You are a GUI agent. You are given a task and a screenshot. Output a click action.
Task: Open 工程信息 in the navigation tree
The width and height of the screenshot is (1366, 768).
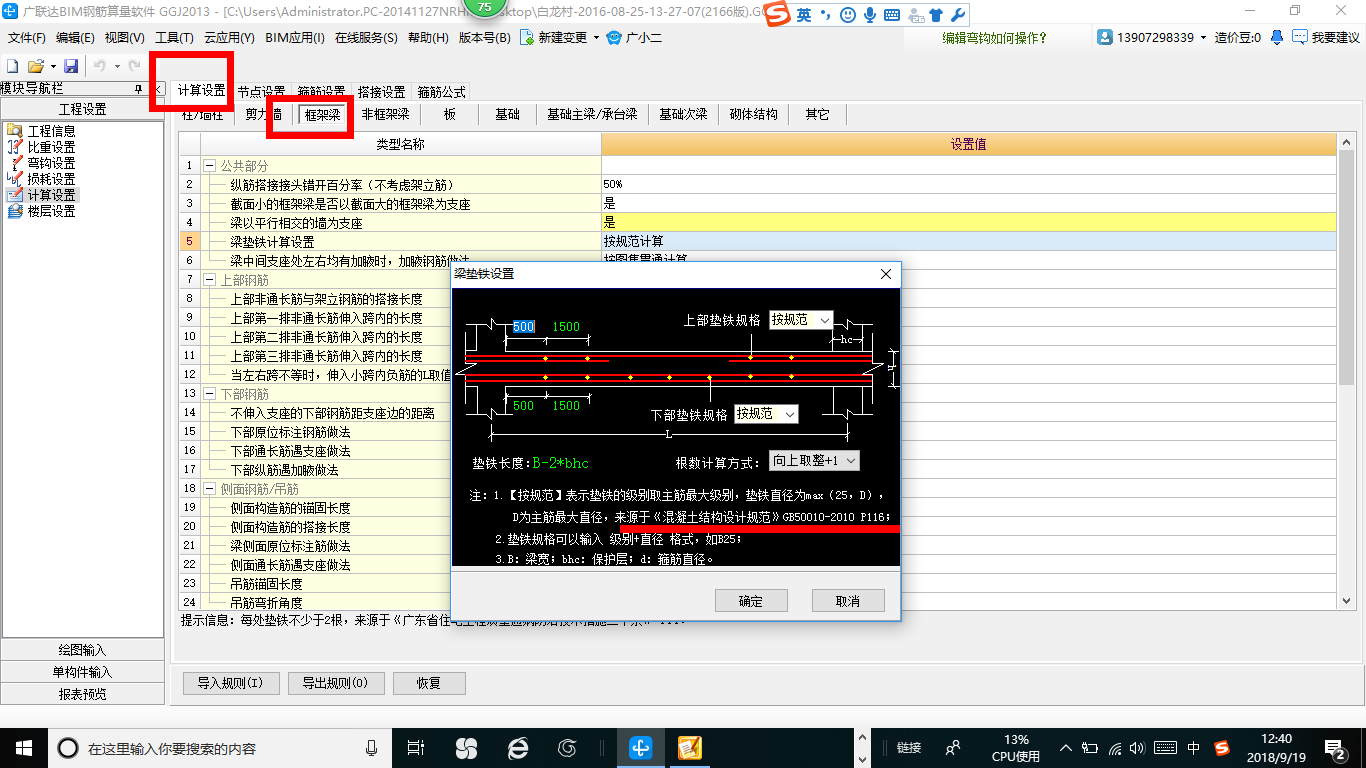coord(51,131)
